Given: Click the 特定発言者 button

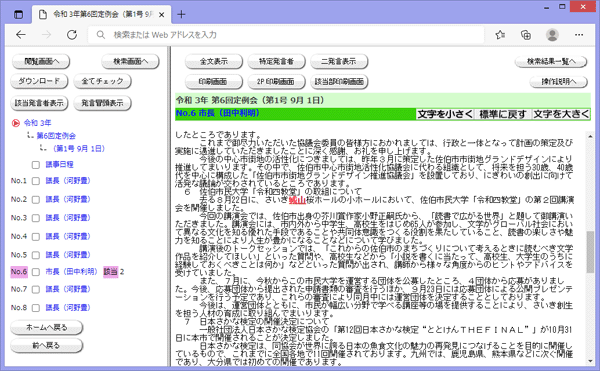Looking at the screenshot, I should point(276,62).
